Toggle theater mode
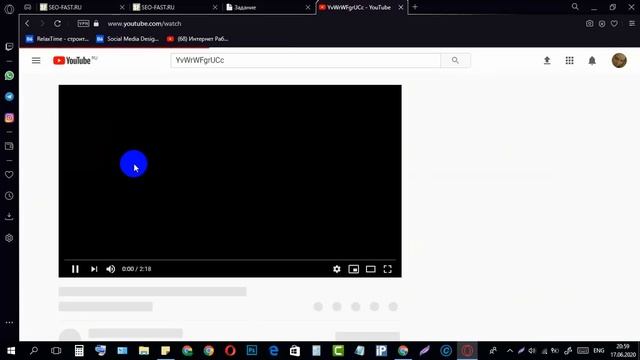The height and width of the screenshot is (360, 640). tap(371, 269)
